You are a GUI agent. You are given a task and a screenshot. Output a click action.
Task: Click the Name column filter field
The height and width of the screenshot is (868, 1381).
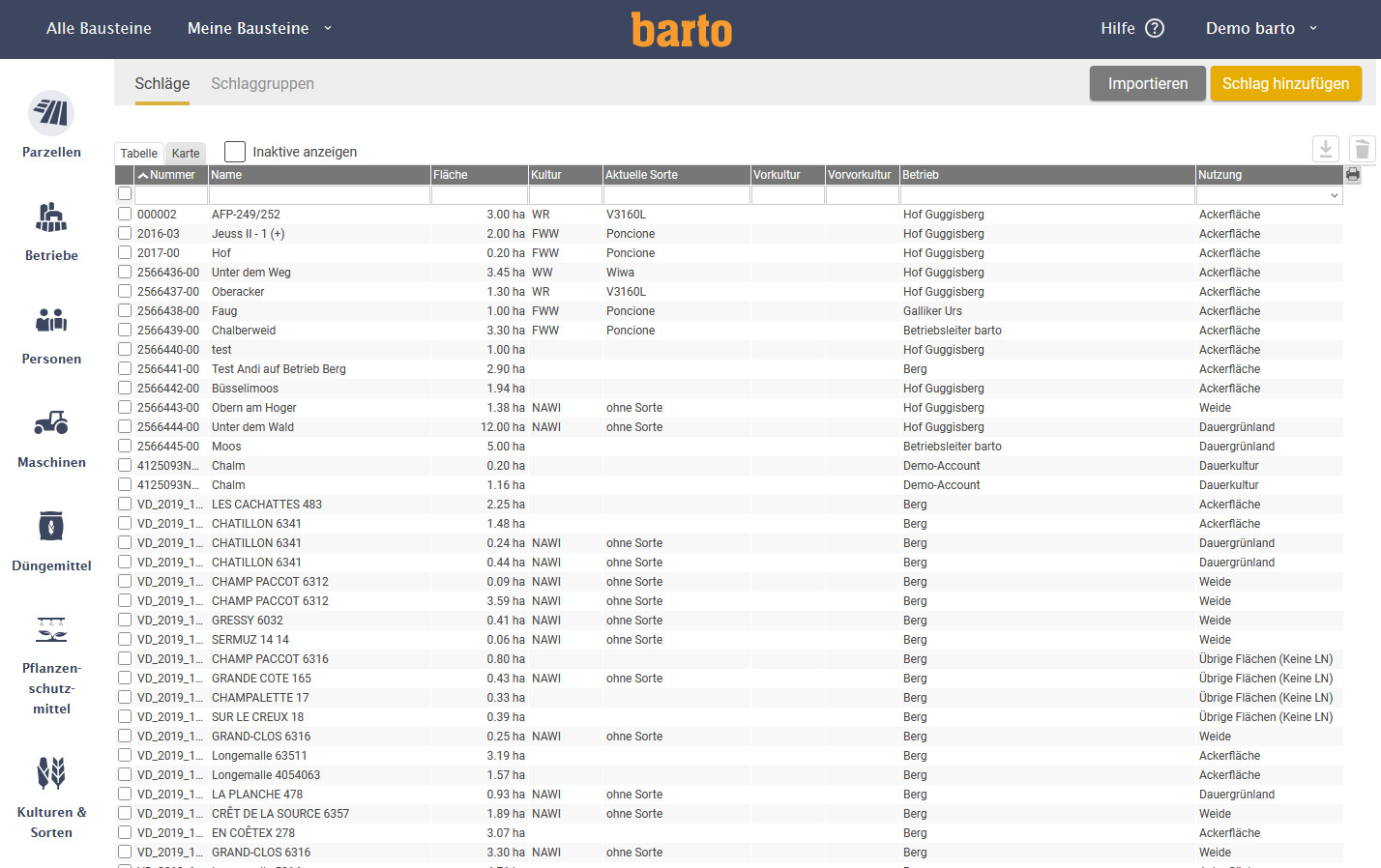pyautogui.click(x=319, y=195)
